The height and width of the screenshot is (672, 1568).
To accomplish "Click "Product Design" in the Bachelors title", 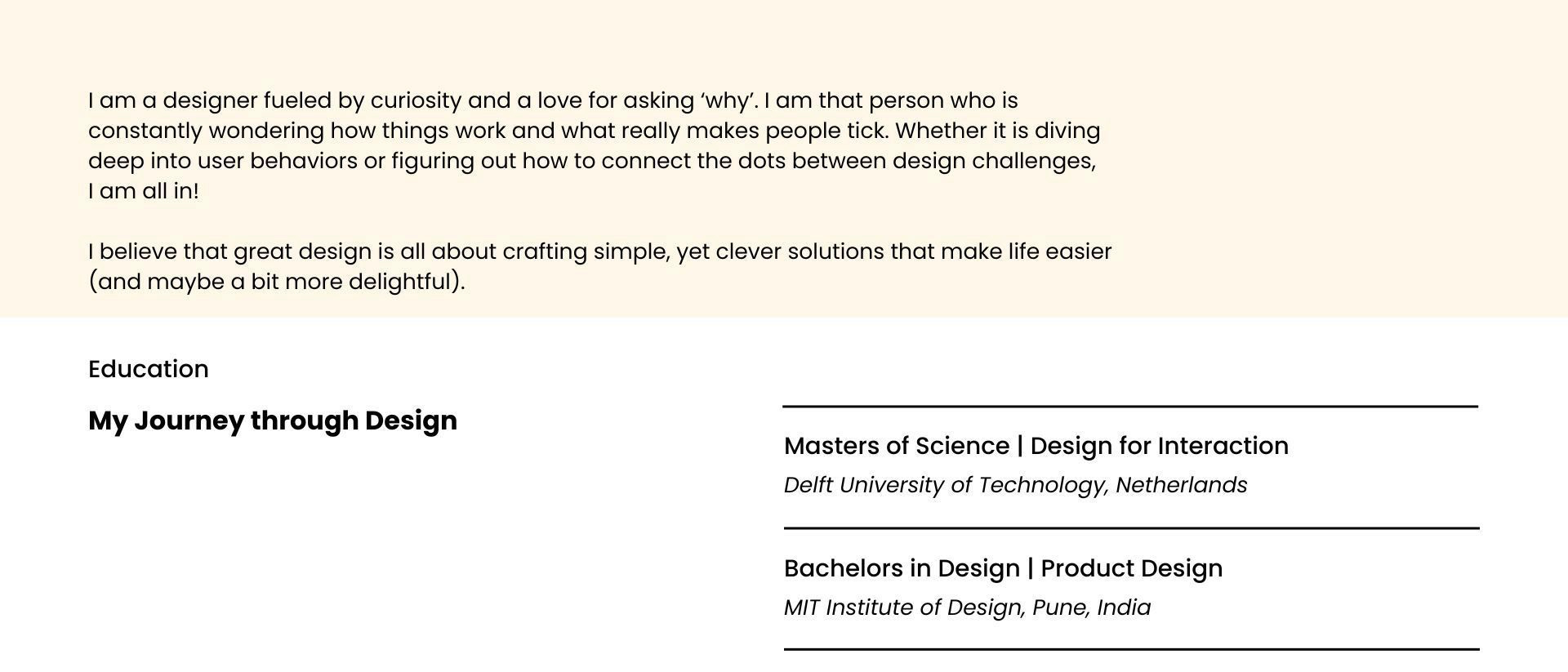I will coord(1131,568).
